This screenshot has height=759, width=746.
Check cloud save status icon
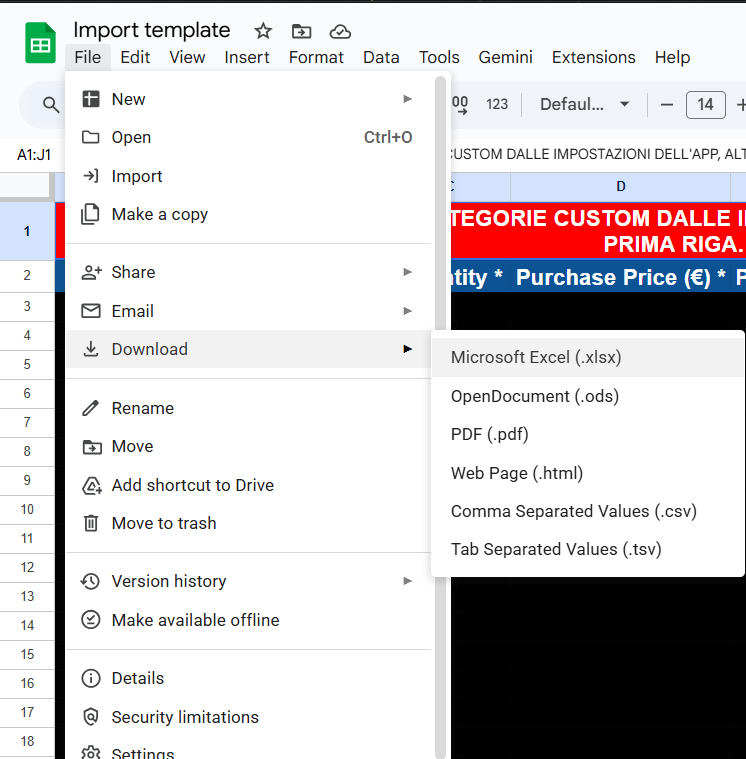pos(340,31)
